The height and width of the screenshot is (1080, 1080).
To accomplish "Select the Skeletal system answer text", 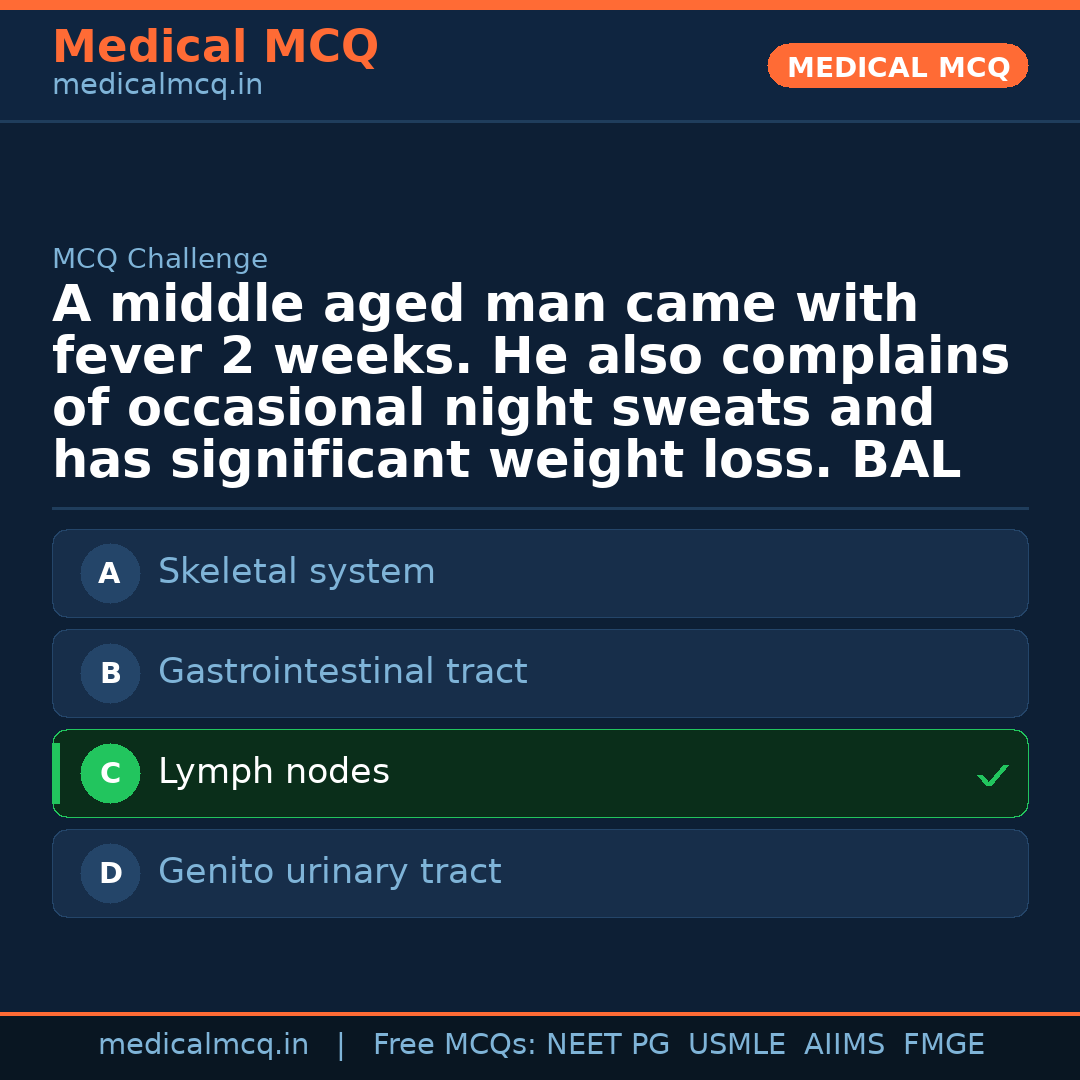I will [296, 572].
